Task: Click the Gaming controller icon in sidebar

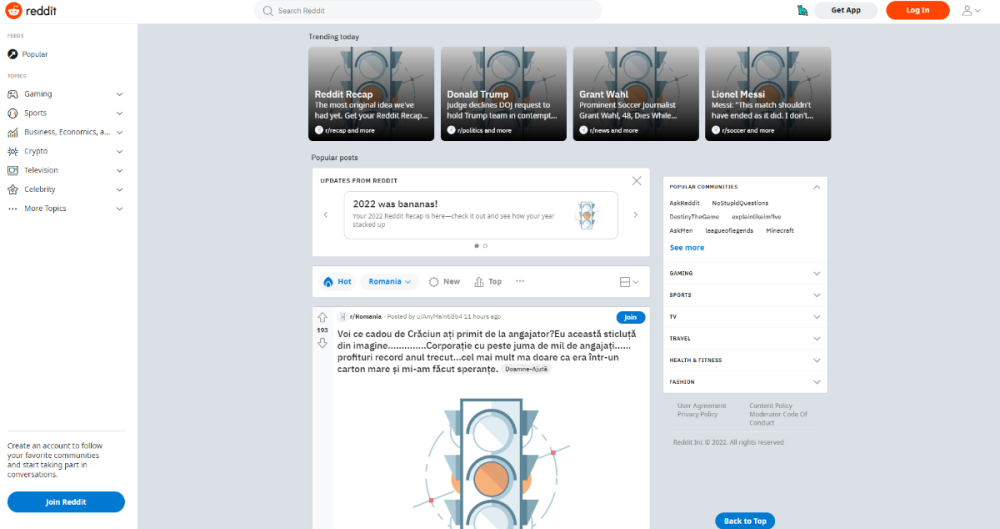Action: (x=13, y=94)
